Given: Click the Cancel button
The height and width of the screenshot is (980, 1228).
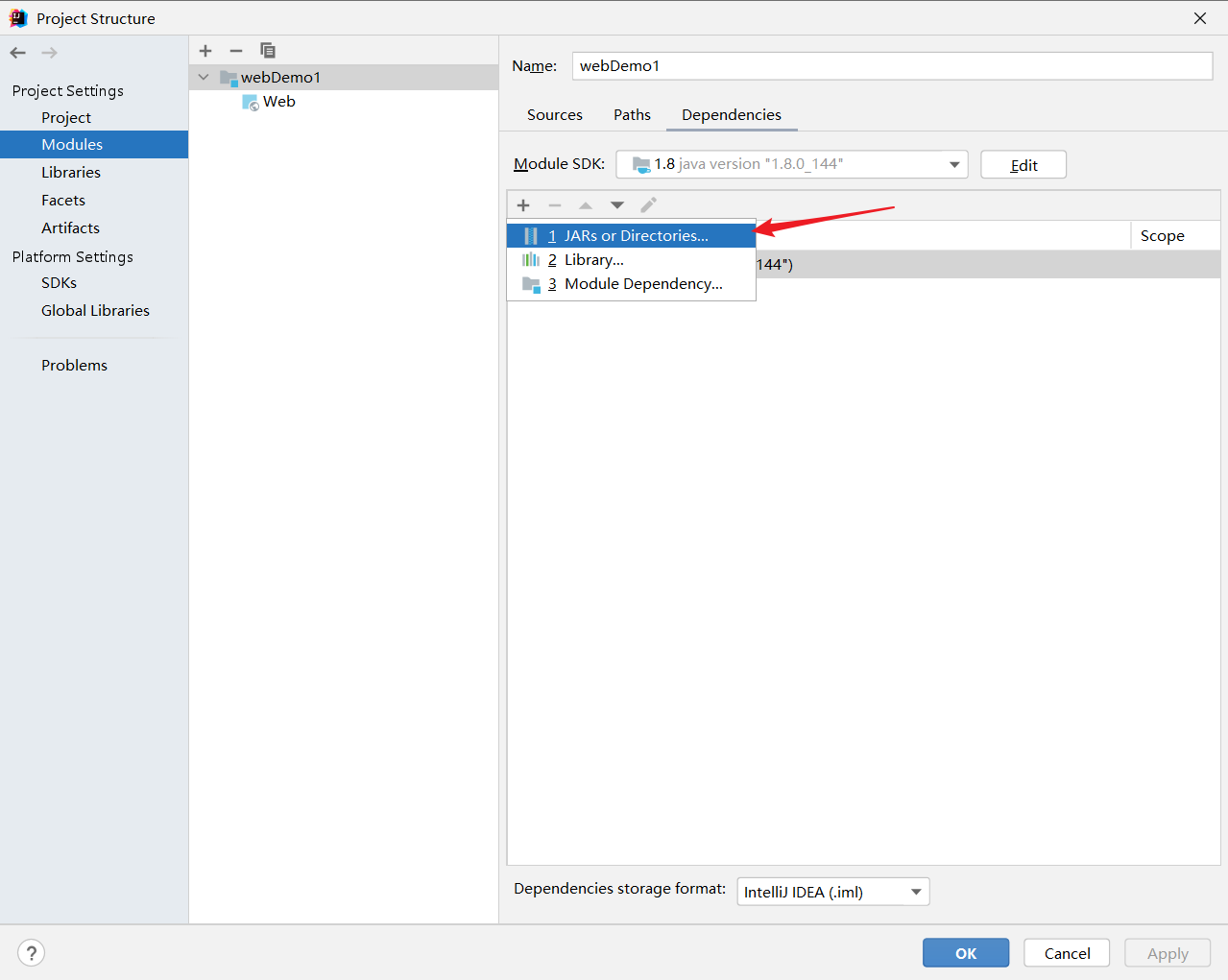Looking at the screenshot, I should coord(1067,953).
